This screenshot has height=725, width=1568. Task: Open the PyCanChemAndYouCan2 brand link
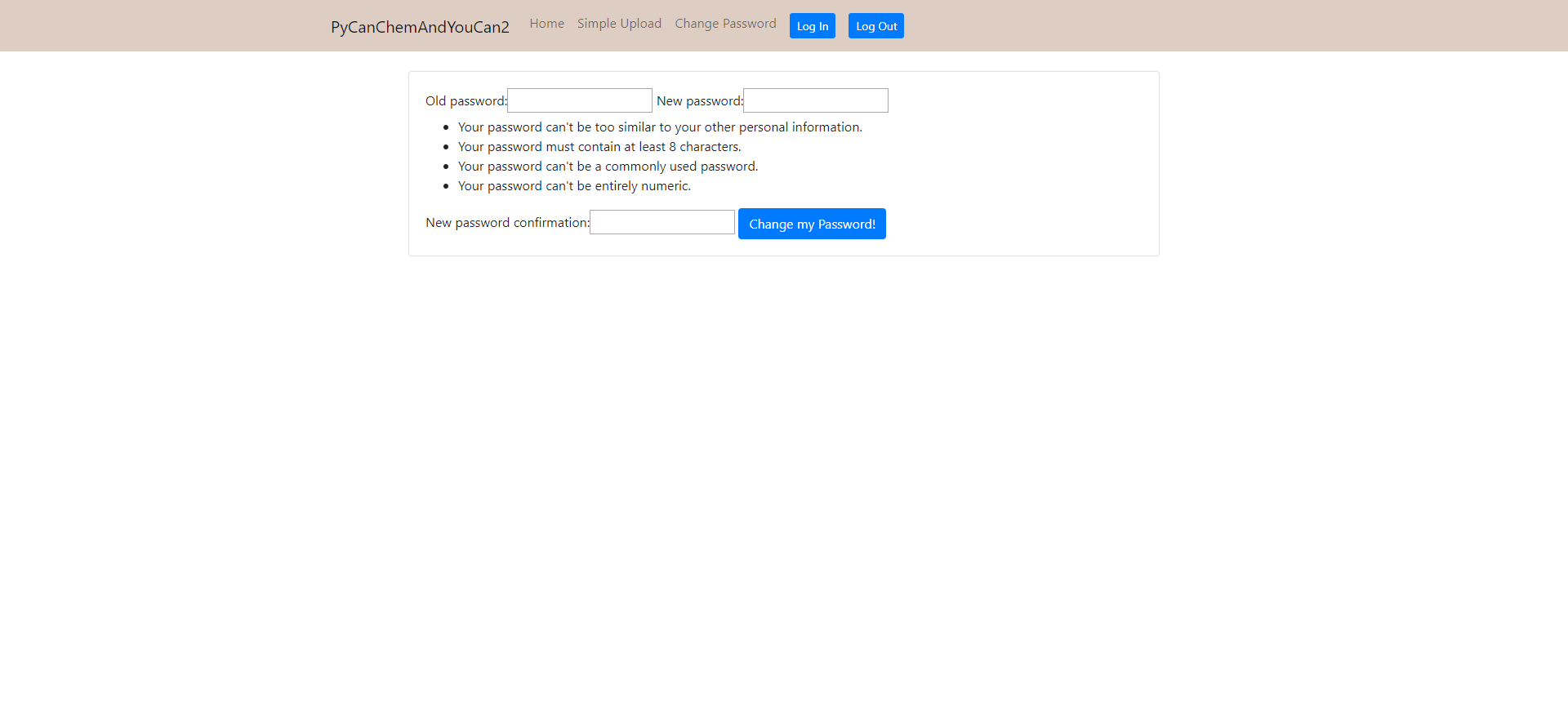point(420,27)
